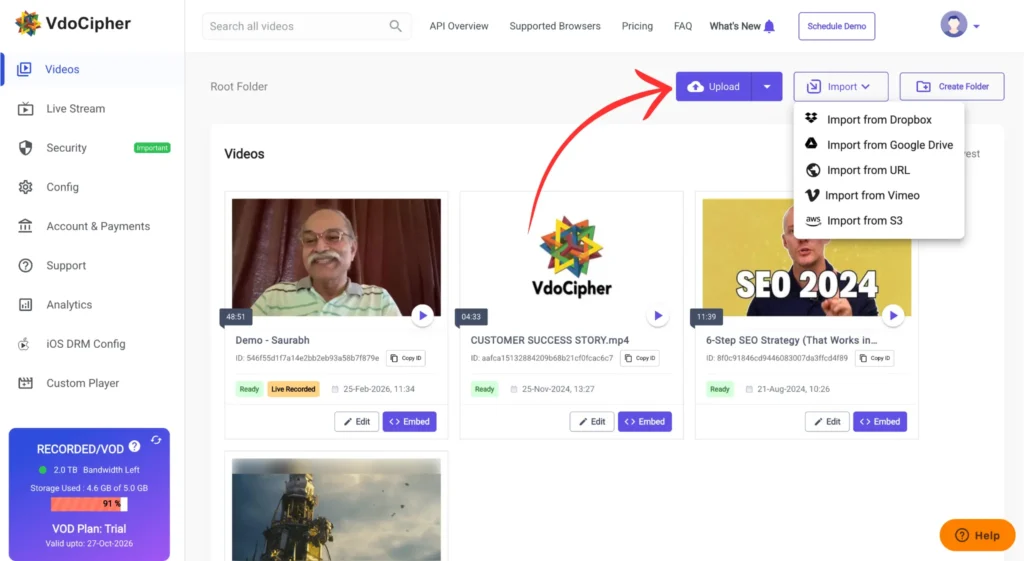
Task: Expand the Upload dropdown arrow
Action: point(767,86)
